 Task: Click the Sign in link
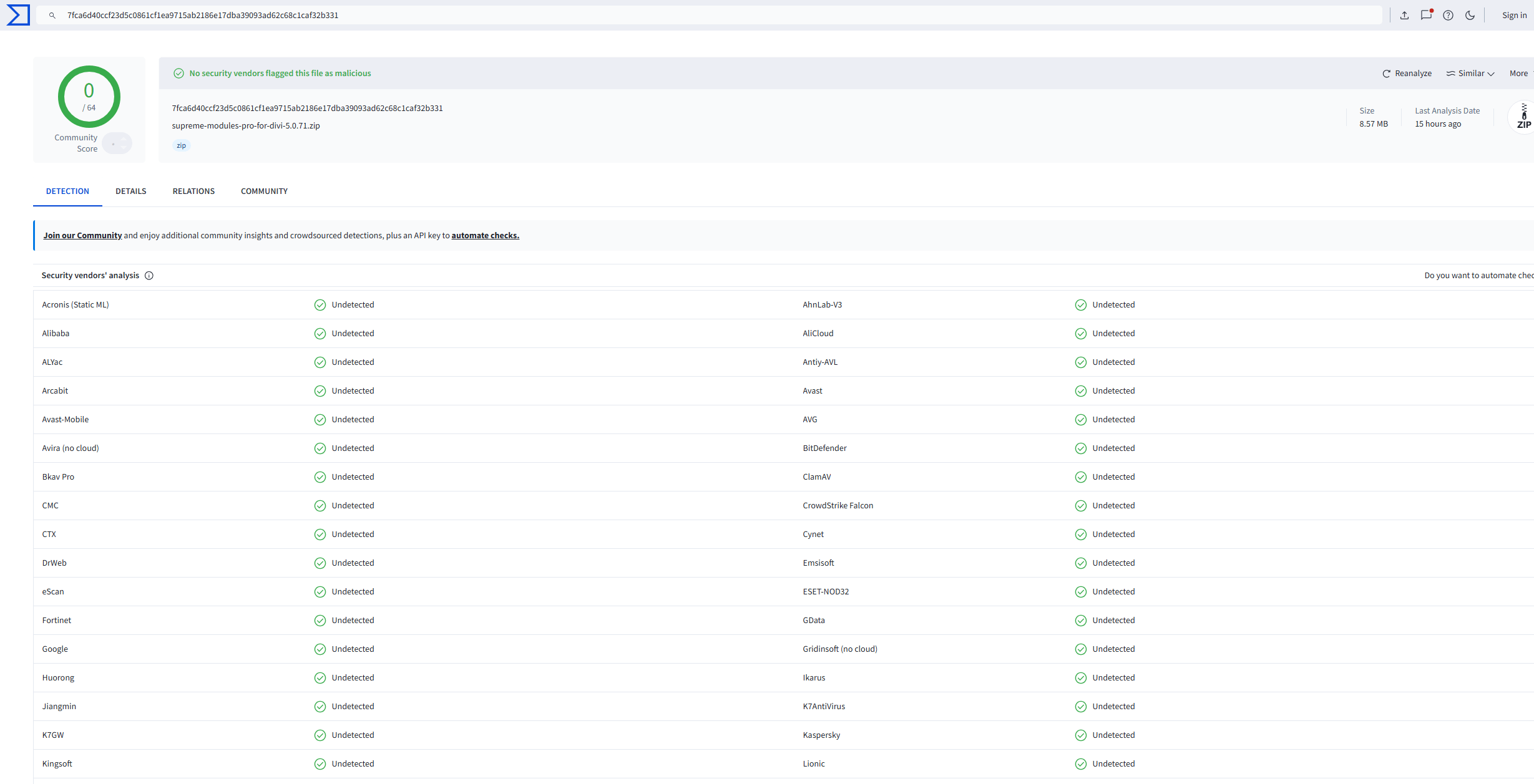1515,16
